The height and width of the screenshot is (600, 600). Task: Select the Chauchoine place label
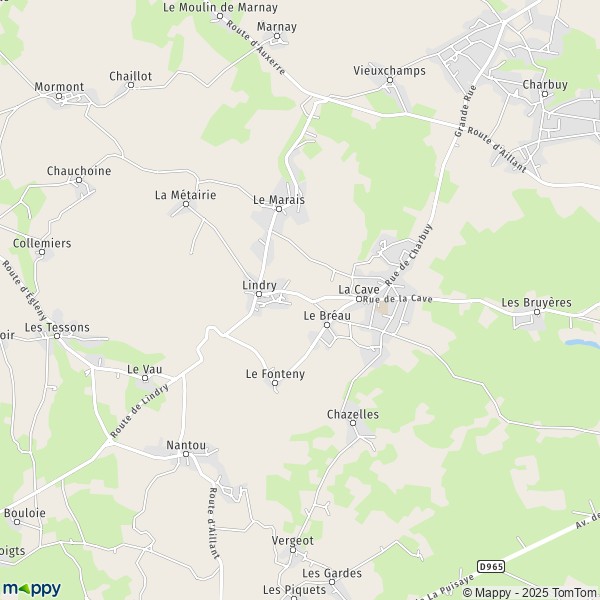point(79,171)
